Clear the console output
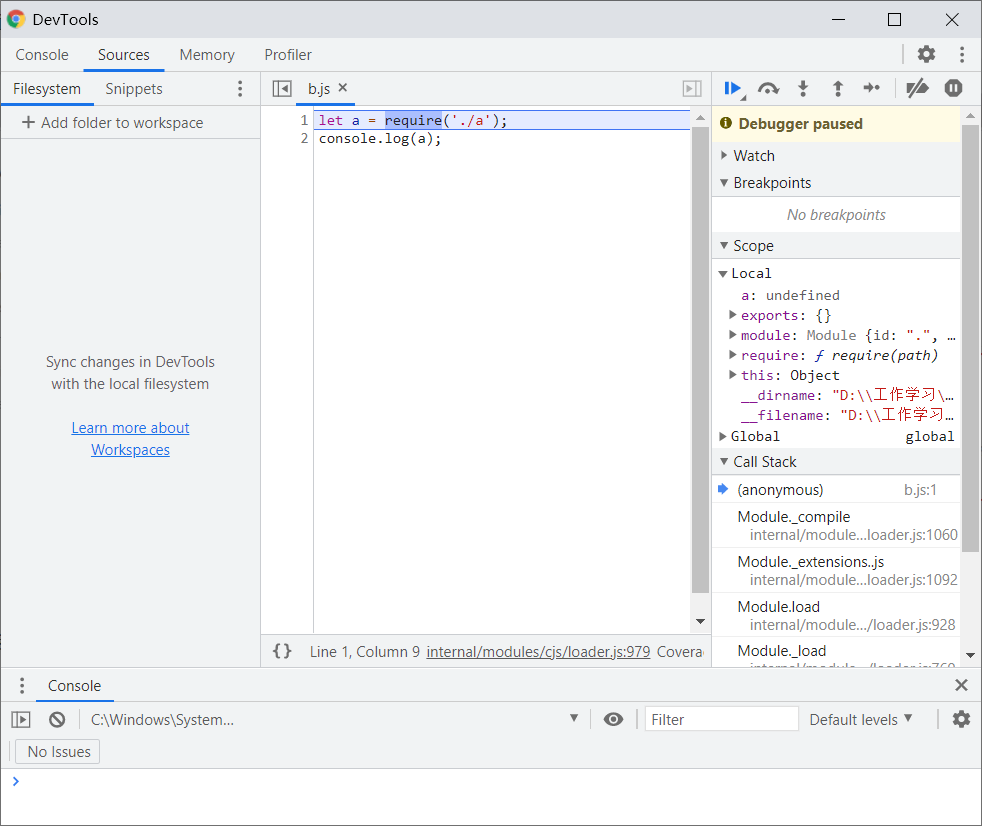This screenshot has width=982, height=826. pyautogui.click(x=58, y=719)
